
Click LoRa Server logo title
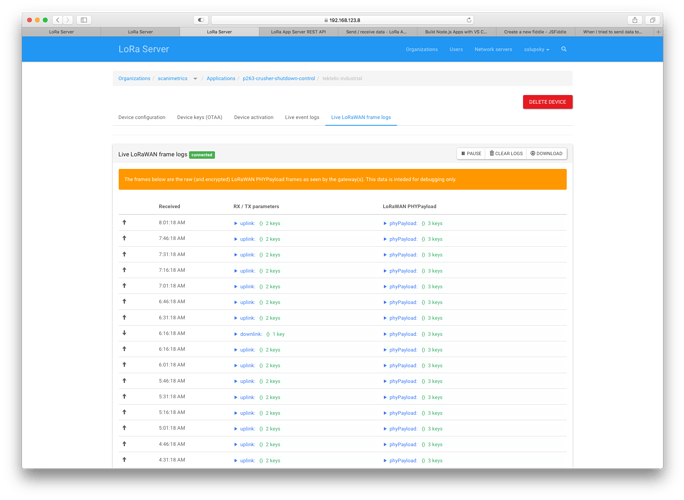coord(144,49)
